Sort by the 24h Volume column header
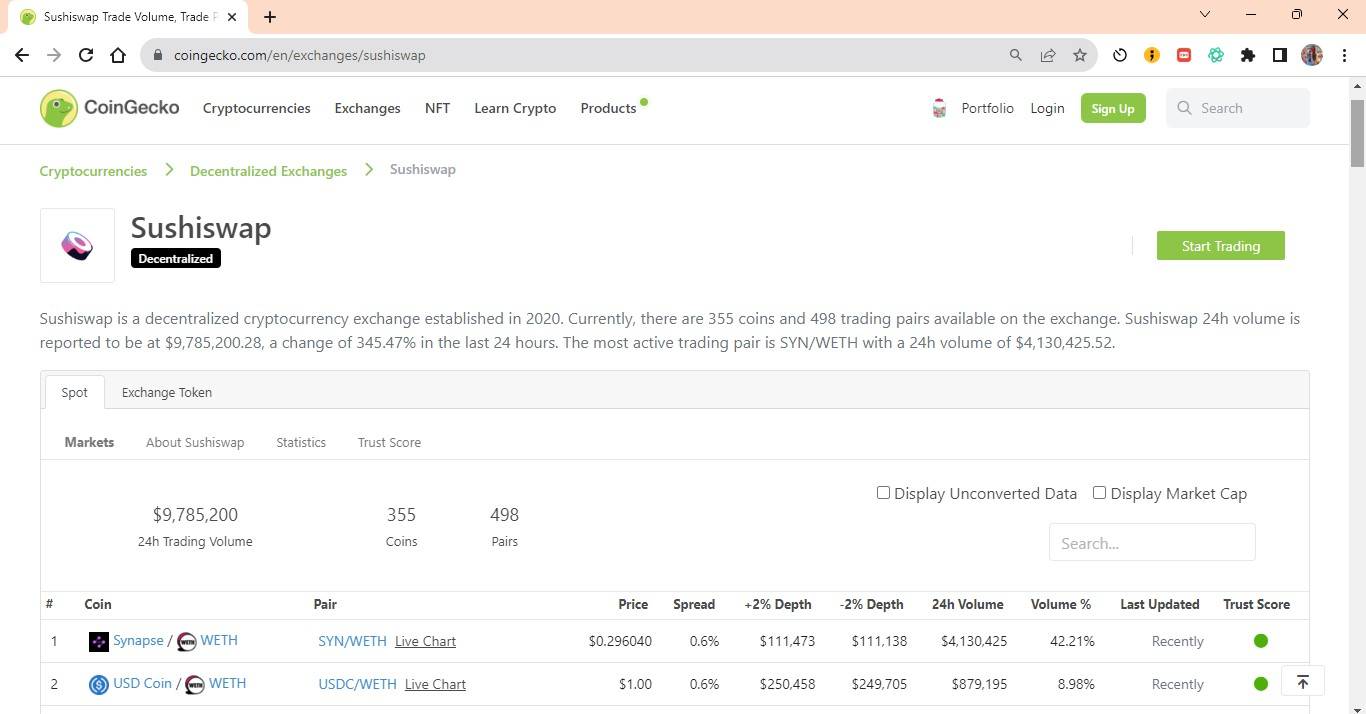Screen dimensions: 1366x714 click(967, 604)
